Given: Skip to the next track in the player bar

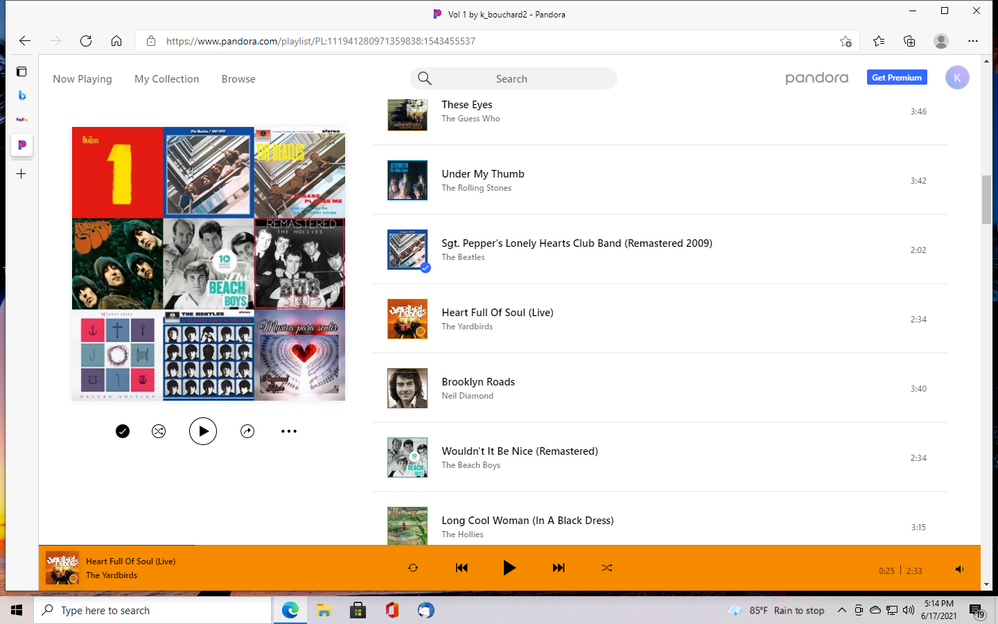Looking at the screenshot, I should coord(558,567).
